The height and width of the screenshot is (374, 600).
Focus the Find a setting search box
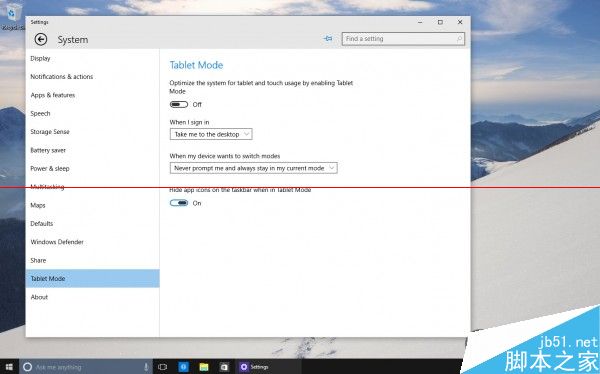(403, 39)
